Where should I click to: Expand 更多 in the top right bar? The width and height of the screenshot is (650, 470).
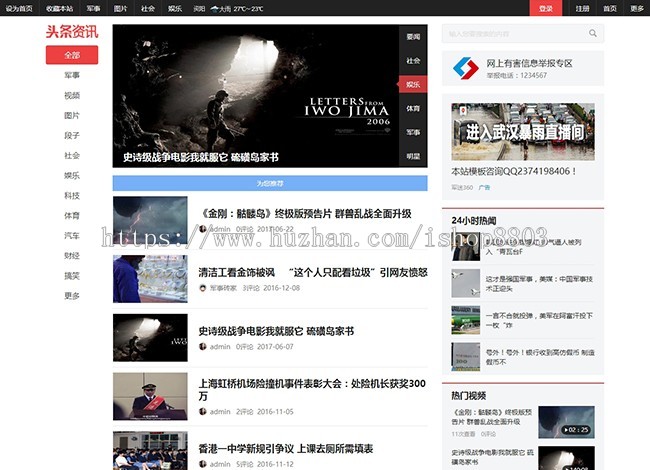637,8
